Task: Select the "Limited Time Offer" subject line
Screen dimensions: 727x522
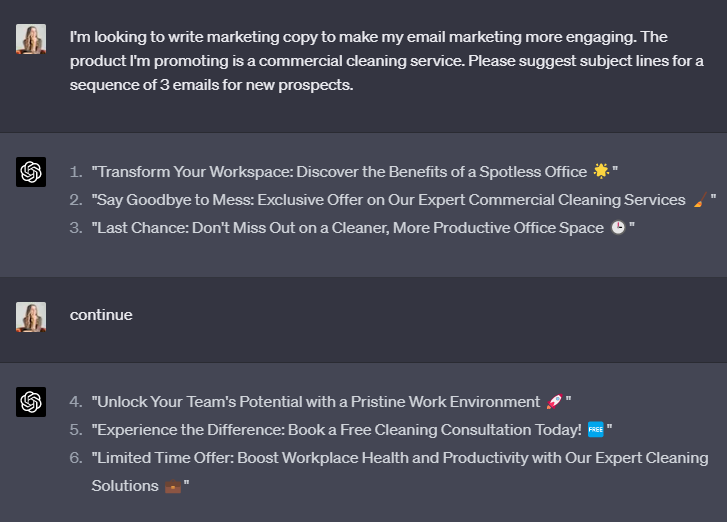Action: pos(400,458)
